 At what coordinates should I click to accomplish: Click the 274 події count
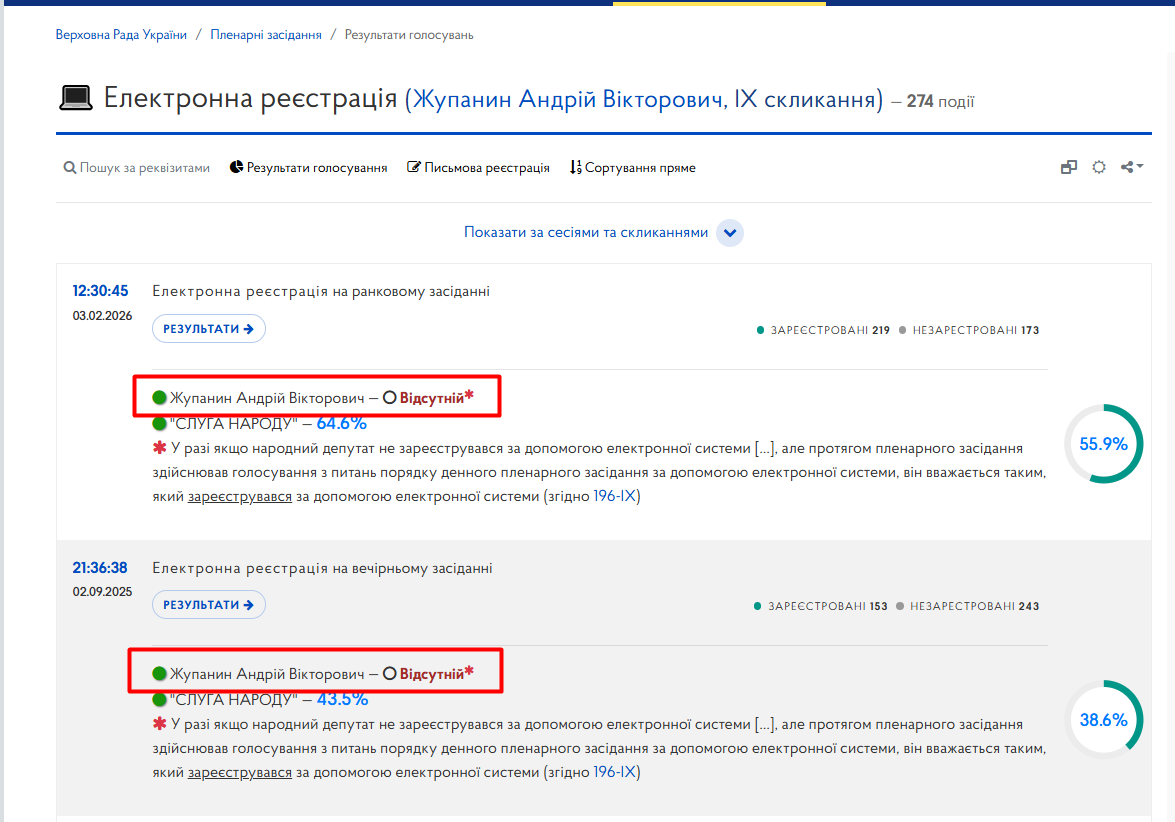click(x=940, y=101)
